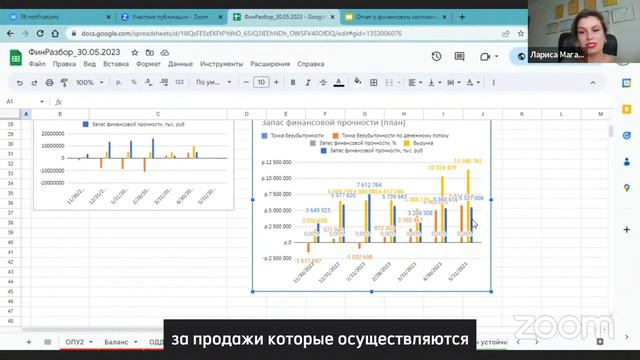This screenshot has width=640, height=360.
Task: Click the browser address bar URL
Action: tap(241, 33)
